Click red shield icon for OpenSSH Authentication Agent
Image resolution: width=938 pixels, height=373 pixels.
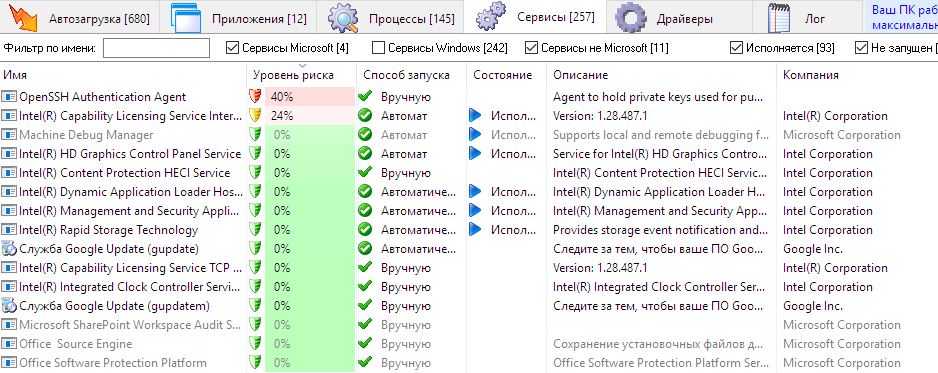click(x=255, y=97)
